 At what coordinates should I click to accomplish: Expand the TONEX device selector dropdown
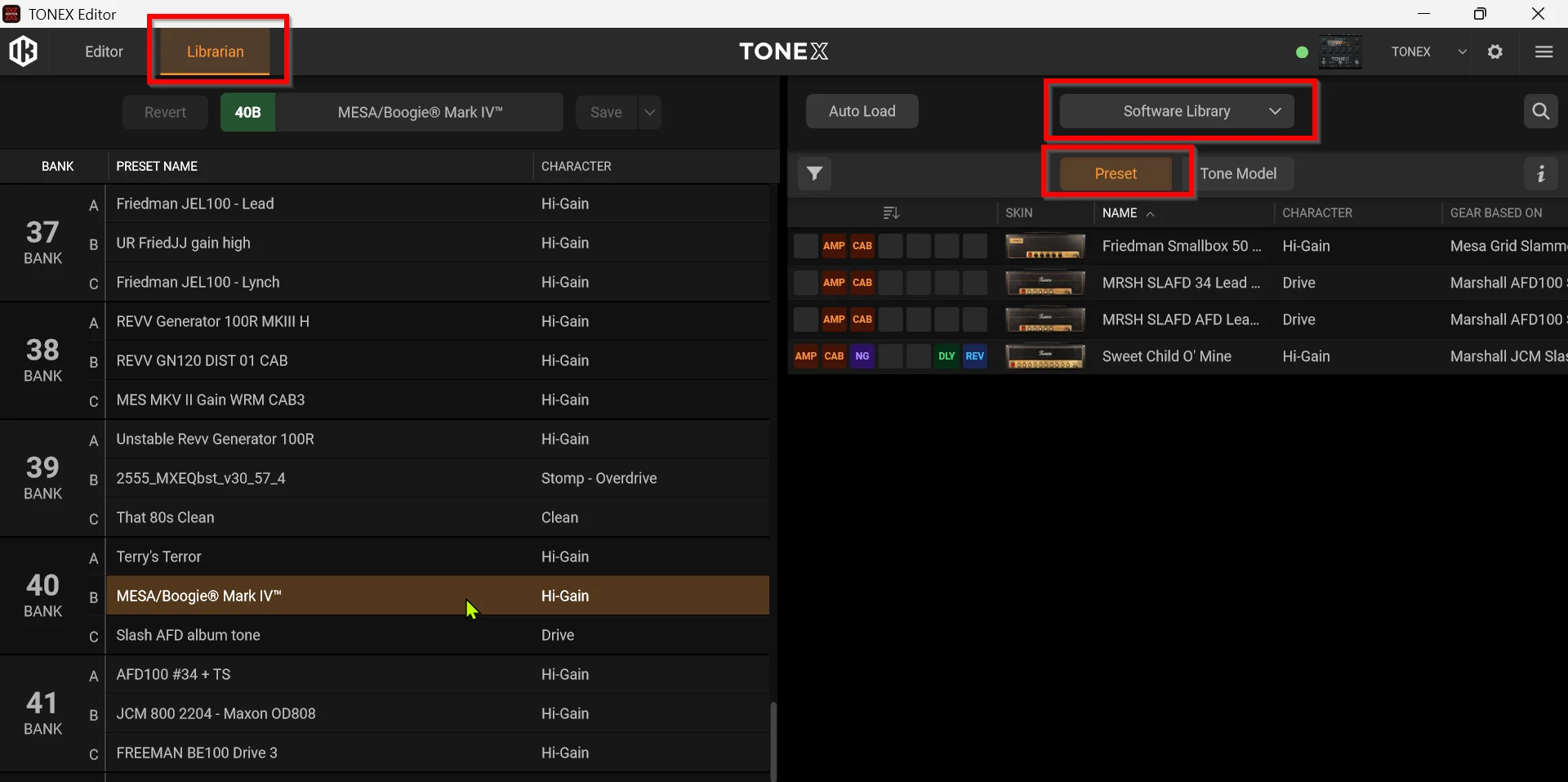pos(1462,51)
